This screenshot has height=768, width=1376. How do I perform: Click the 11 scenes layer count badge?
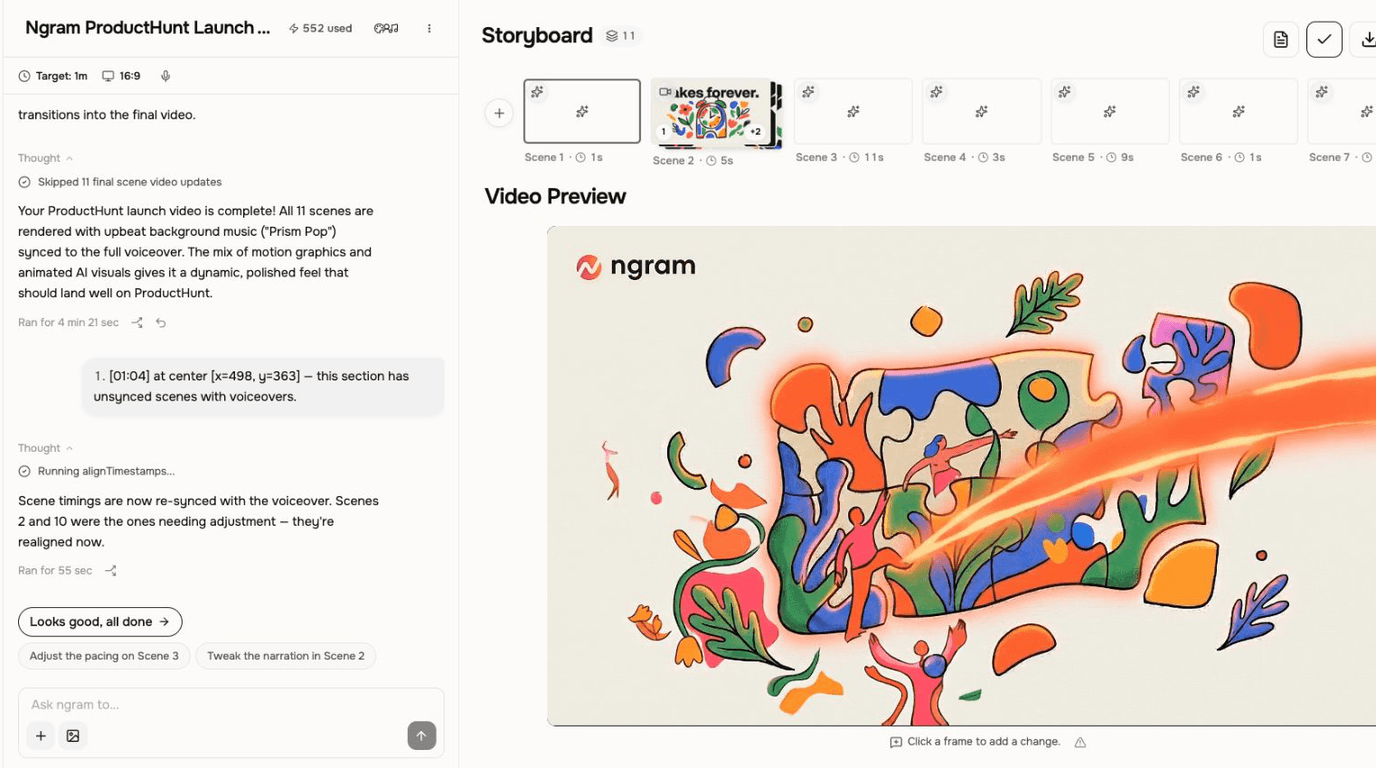coord(621,36)
